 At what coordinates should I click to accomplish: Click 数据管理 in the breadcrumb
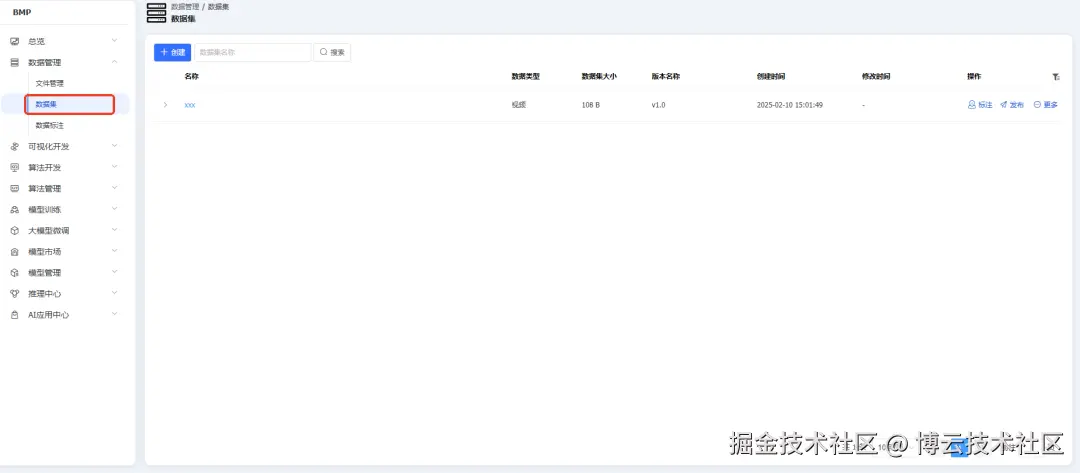coord(185,6)
